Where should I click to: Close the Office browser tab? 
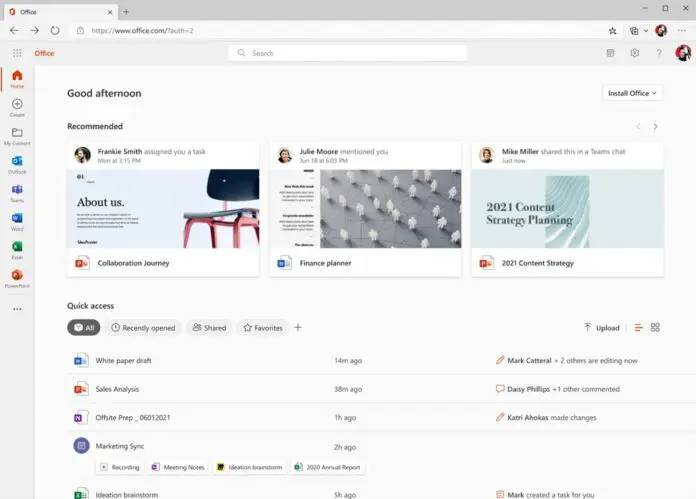coord(110,12)
